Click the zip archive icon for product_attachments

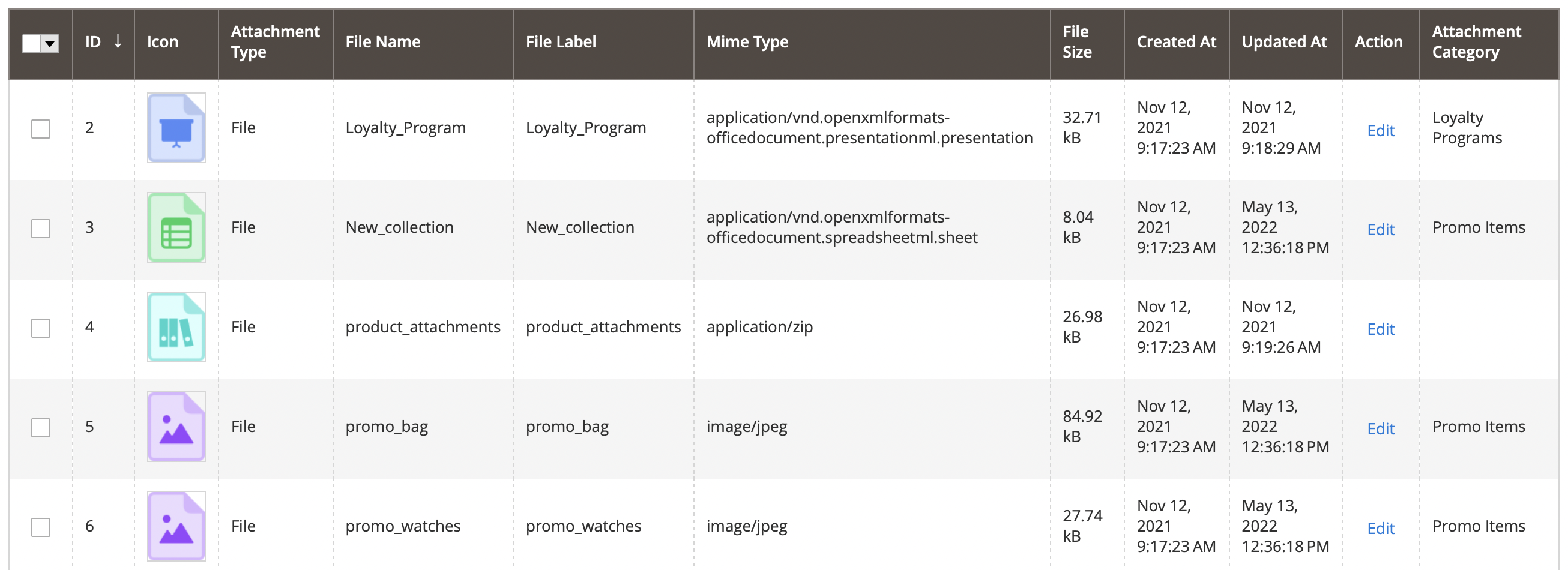click(x=176, y=327)
